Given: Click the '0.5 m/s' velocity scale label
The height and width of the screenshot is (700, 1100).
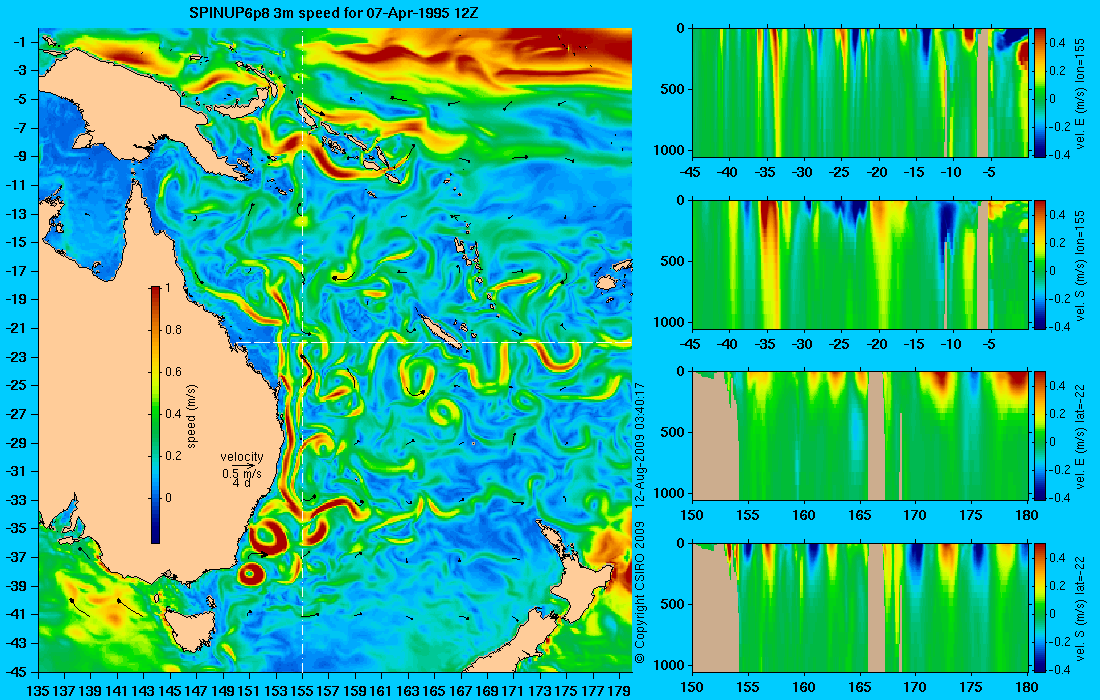Looking at the screenshot, I should coord(241,474).
